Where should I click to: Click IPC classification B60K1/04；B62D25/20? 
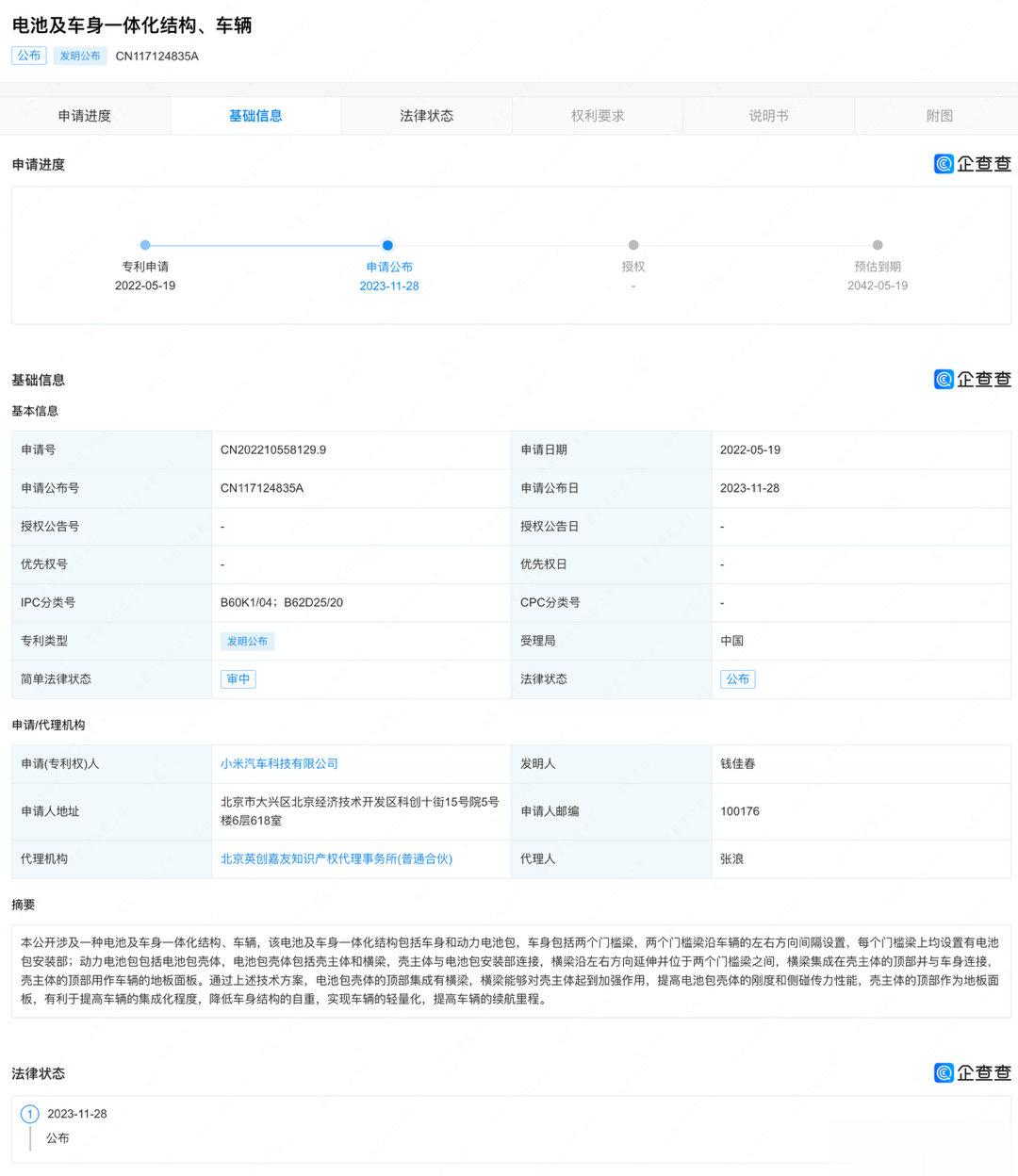[282, 603]
